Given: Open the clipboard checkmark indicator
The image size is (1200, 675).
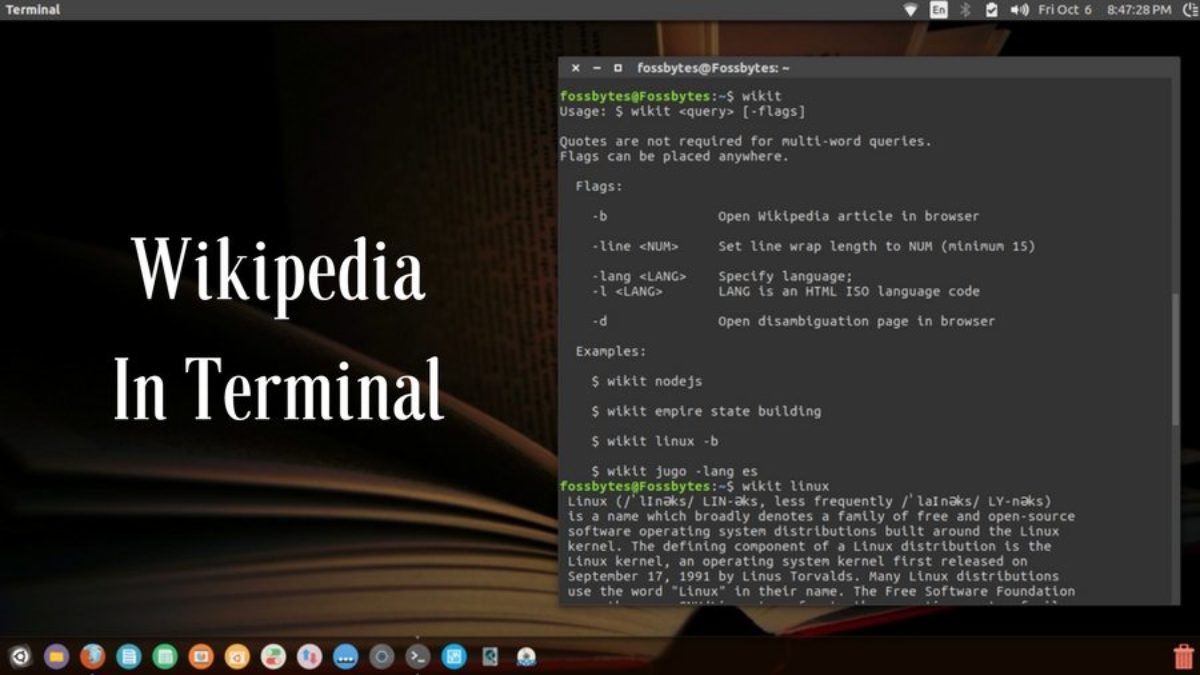Looking at the screenshot, I should point(991,9).
